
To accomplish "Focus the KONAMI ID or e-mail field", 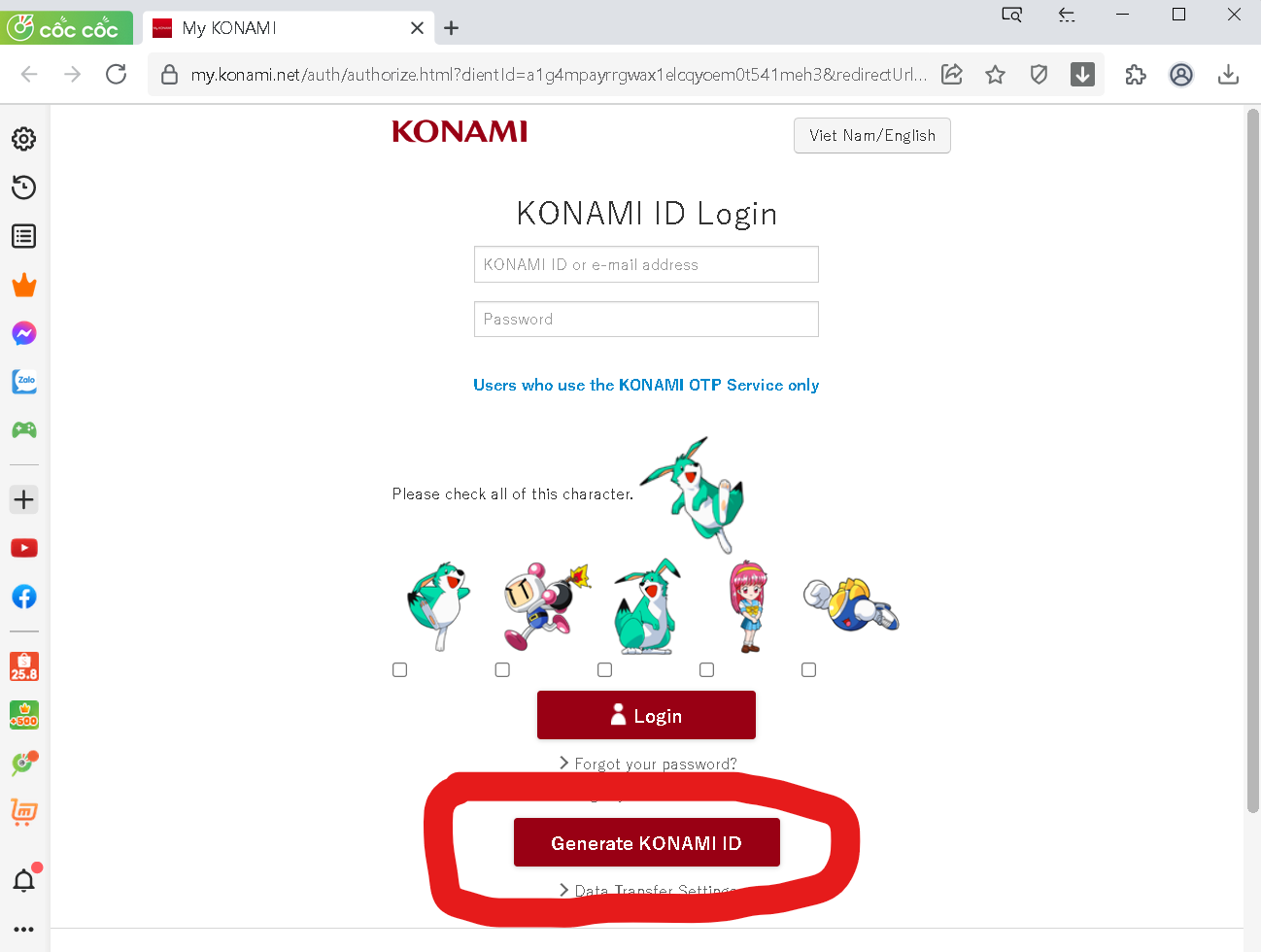I will (x=646, y=264).
